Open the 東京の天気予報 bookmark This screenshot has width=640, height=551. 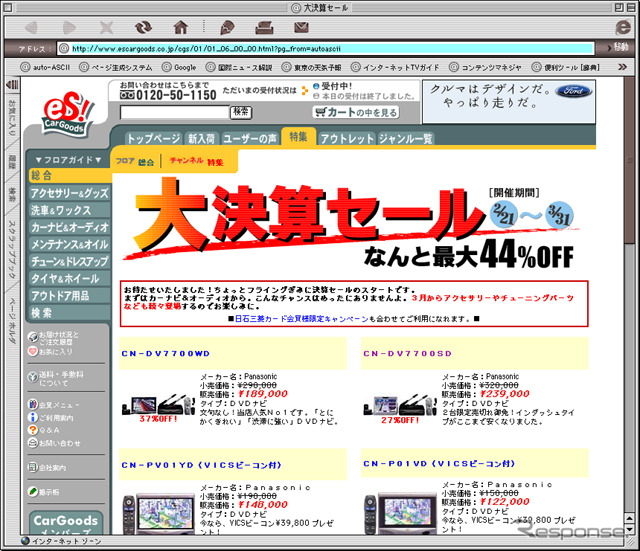pyautogui.click(x=312, y=67)
